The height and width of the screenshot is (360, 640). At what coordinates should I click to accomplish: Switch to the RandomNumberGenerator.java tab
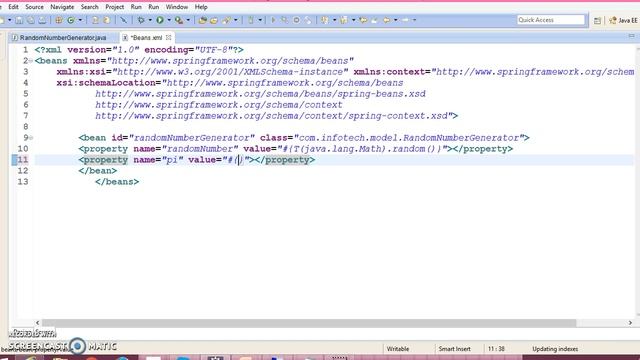59,38
